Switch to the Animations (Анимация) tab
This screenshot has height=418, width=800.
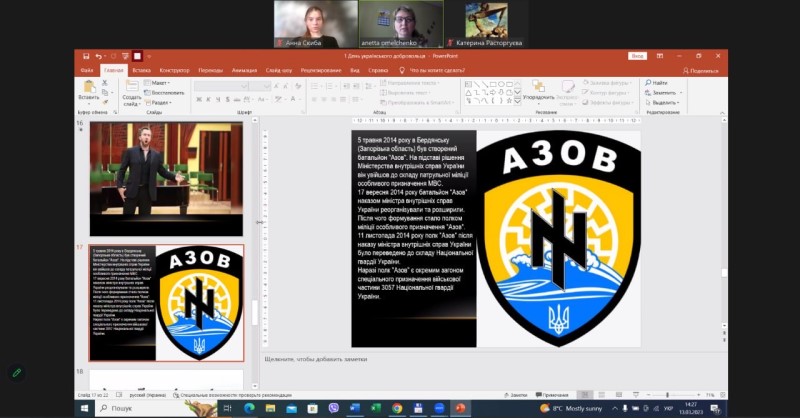point(244,70)
